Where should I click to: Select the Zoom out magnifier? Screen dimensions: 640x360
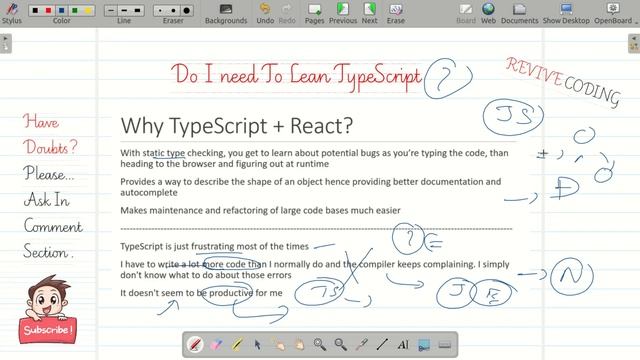[341, 344]
